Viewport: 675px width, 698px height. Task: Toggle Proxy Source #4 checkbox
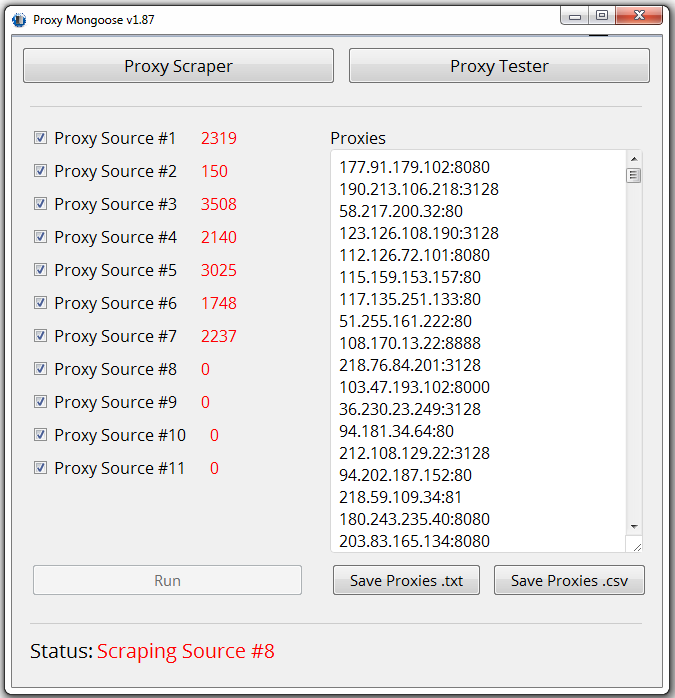[41, 237]
